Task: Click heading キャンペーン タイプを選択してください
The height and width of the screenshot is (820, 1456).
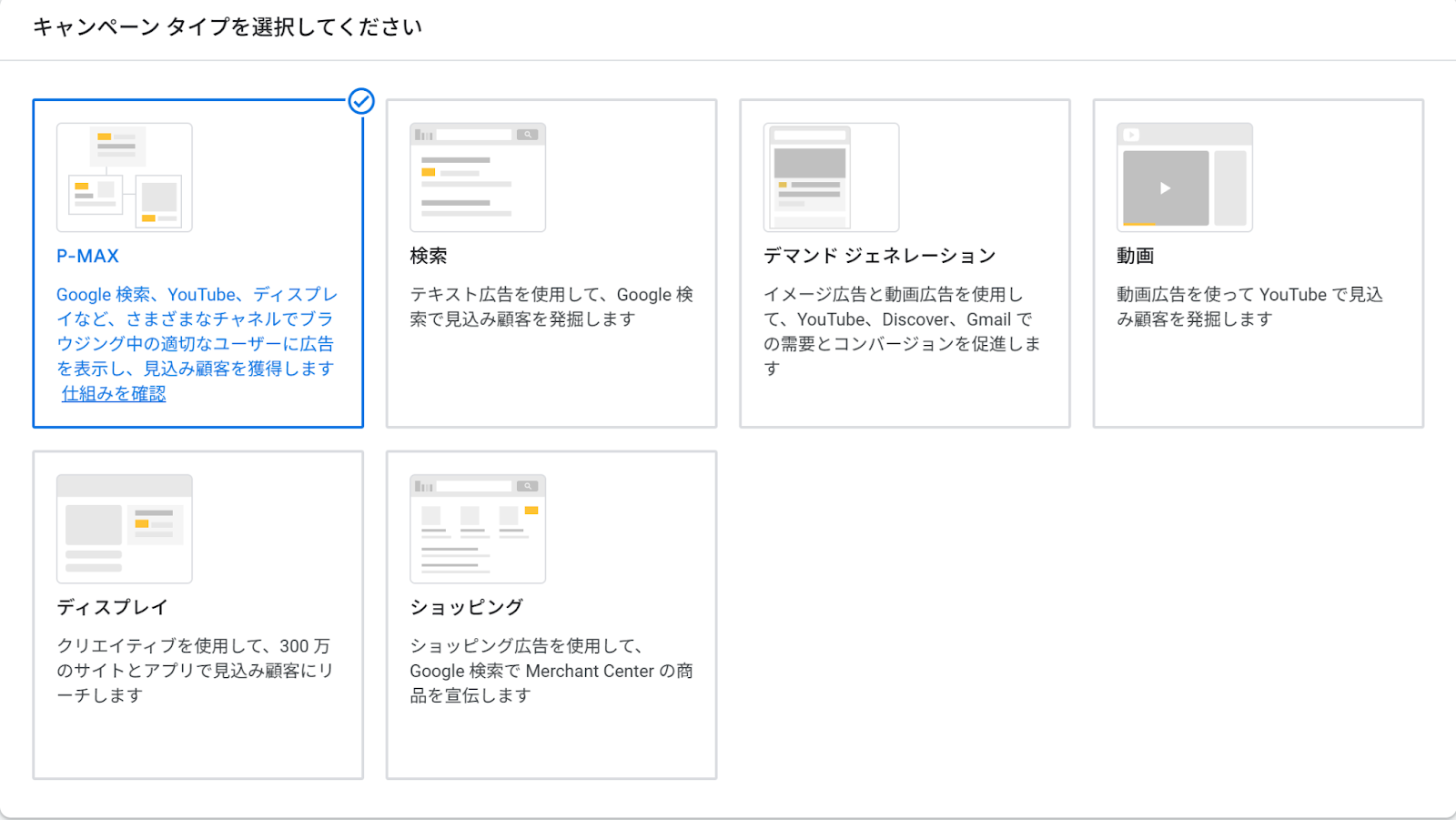Action: point(227,27)
